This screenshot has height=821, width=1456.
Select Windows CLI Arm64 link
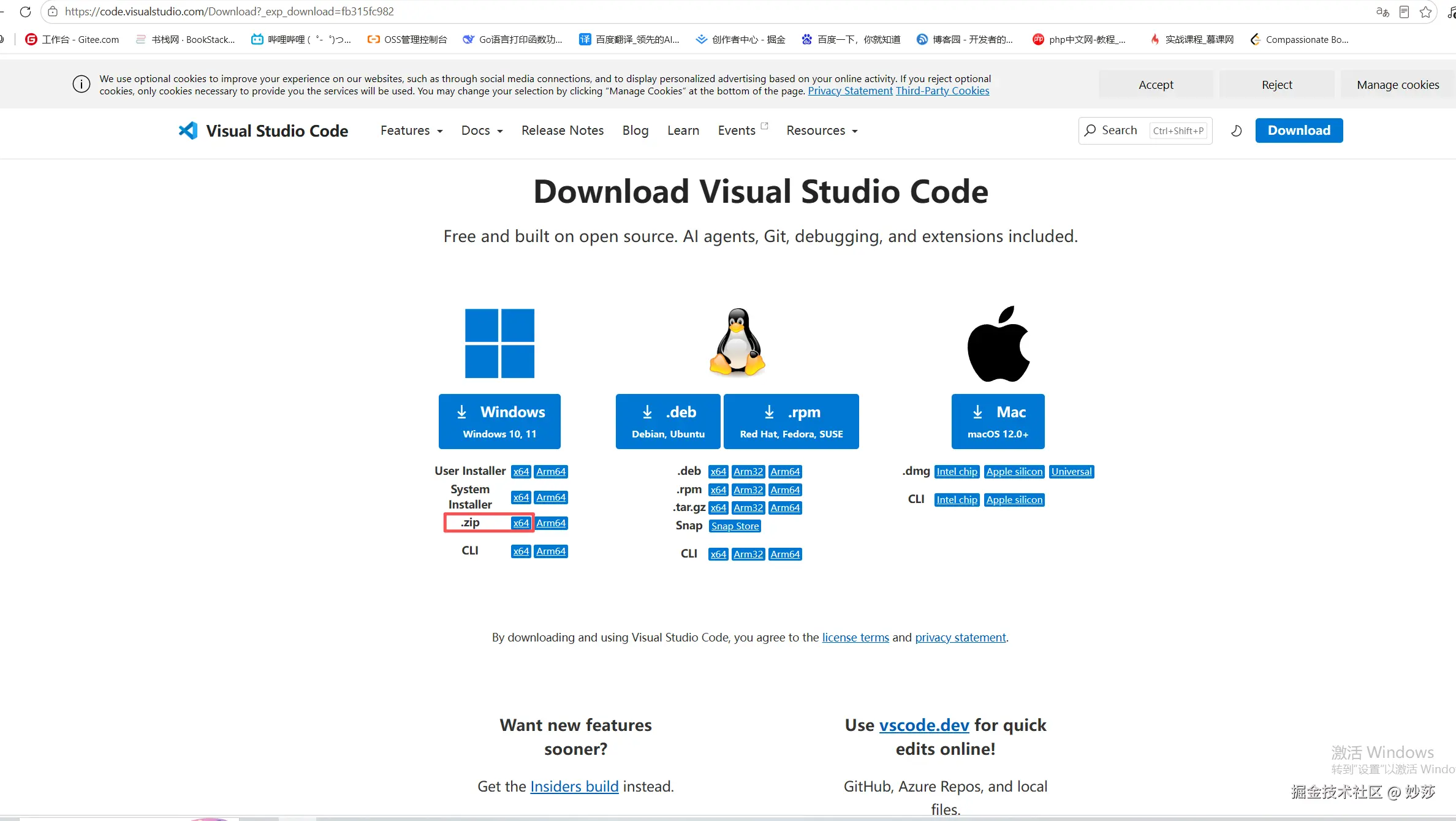tap(551, 551)
